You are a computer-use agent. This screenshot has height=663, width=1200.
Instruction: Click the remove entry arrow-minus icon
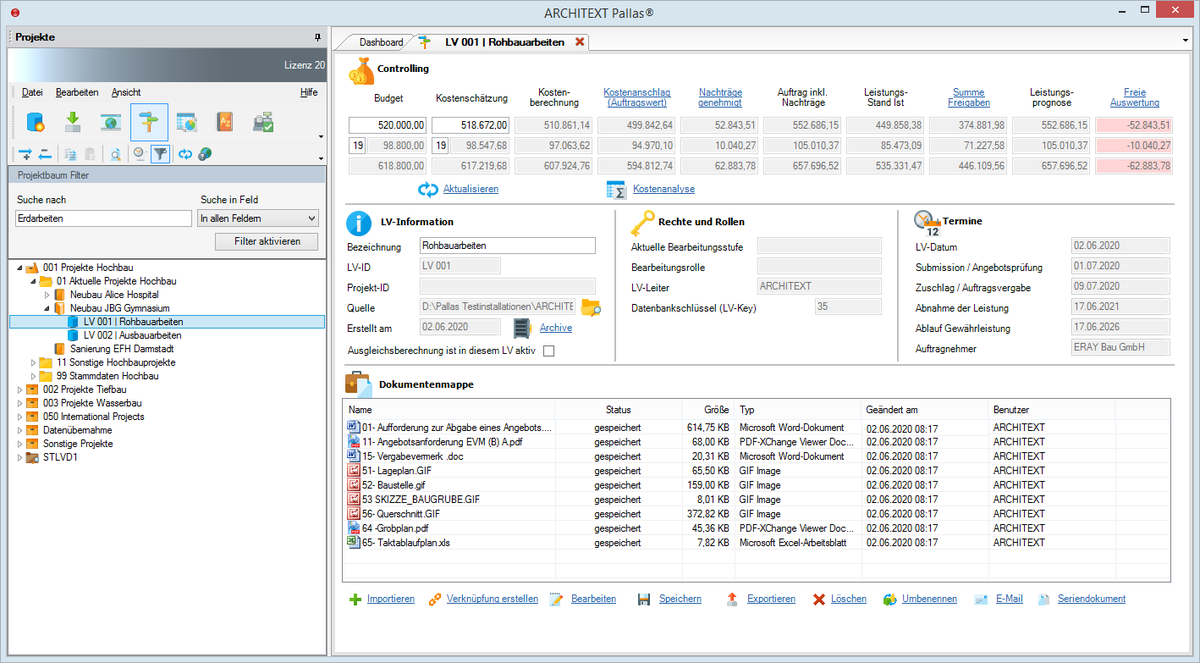[45, 154]
